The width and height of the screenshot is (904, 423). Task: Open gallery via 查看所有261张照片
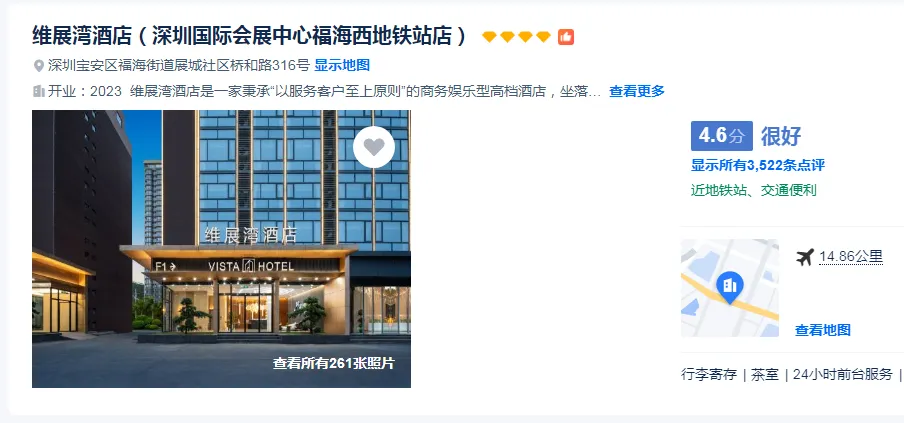point(334,363)
